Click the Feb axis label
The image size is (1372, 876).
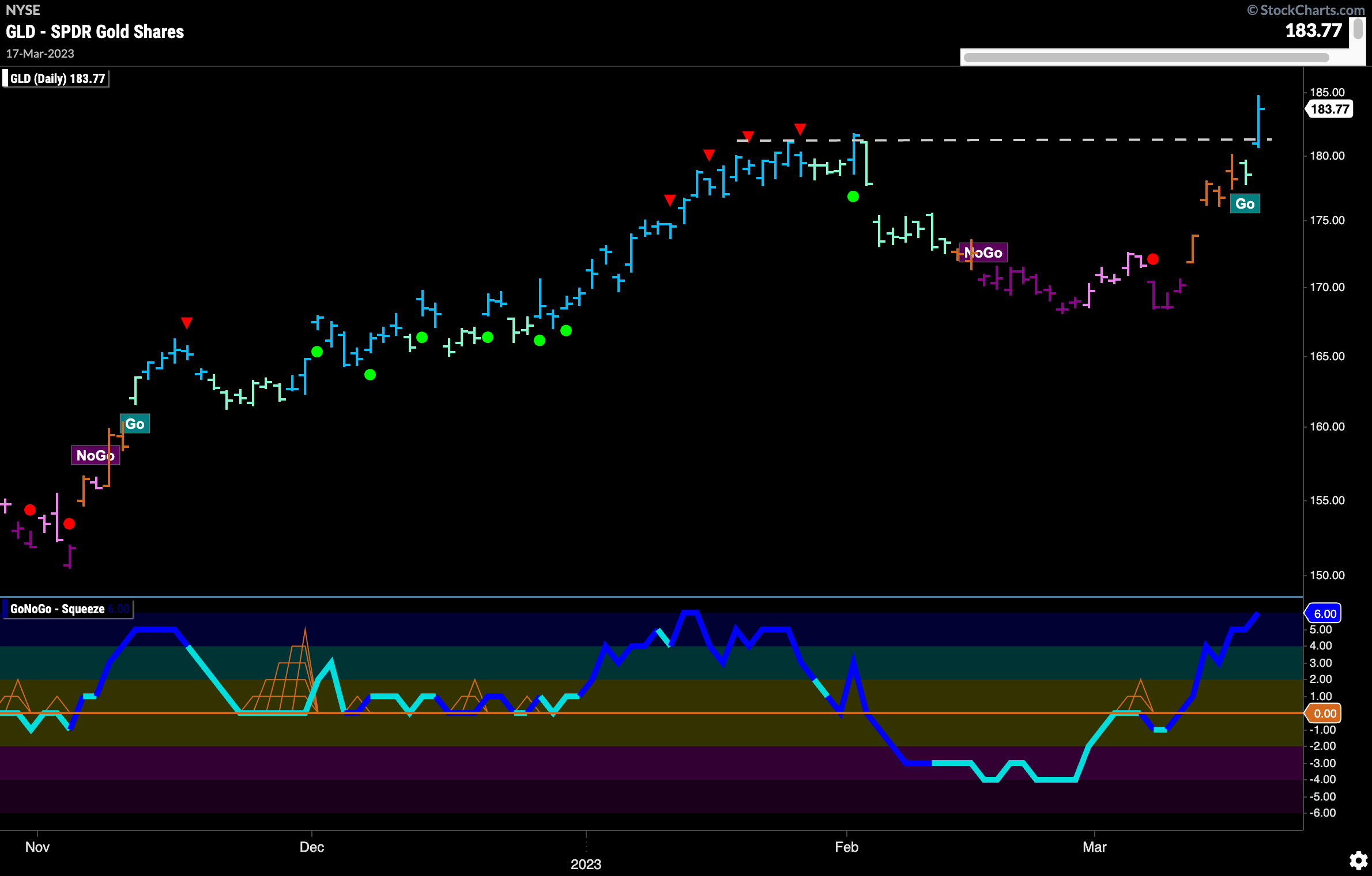pyautogui.click(x=846, y=847)
